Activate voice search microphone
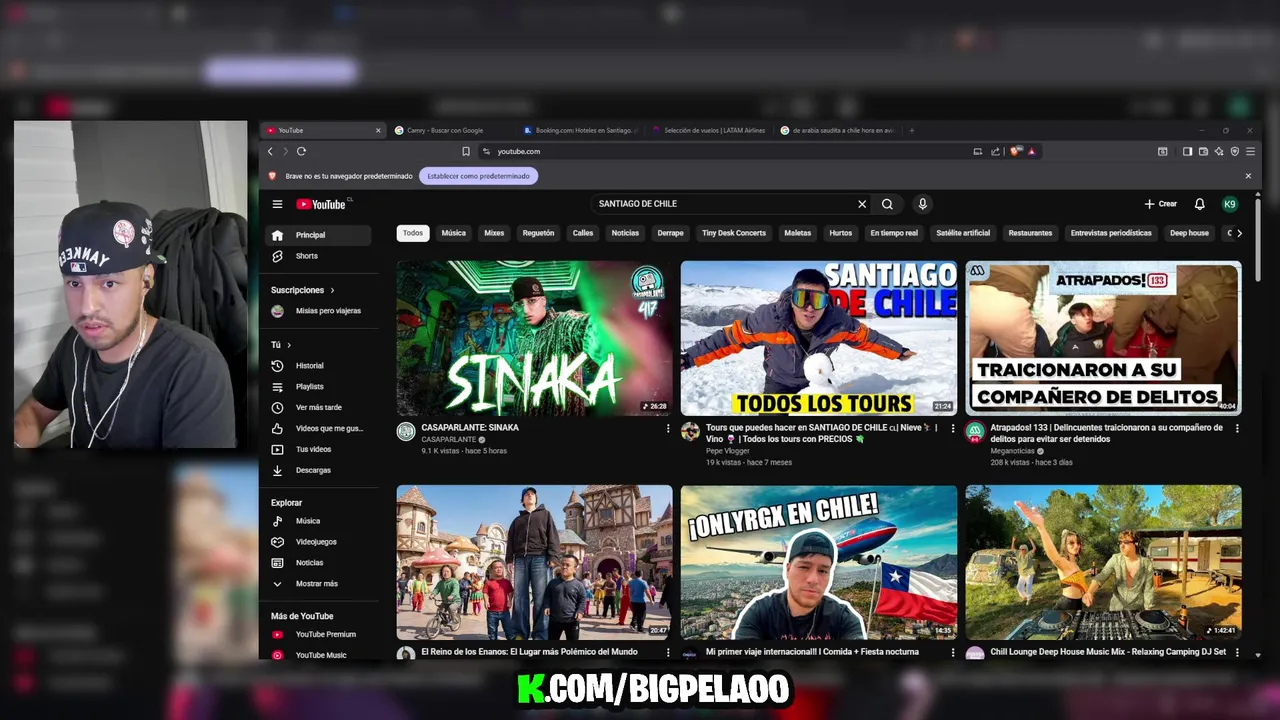 tap(922, 204)
